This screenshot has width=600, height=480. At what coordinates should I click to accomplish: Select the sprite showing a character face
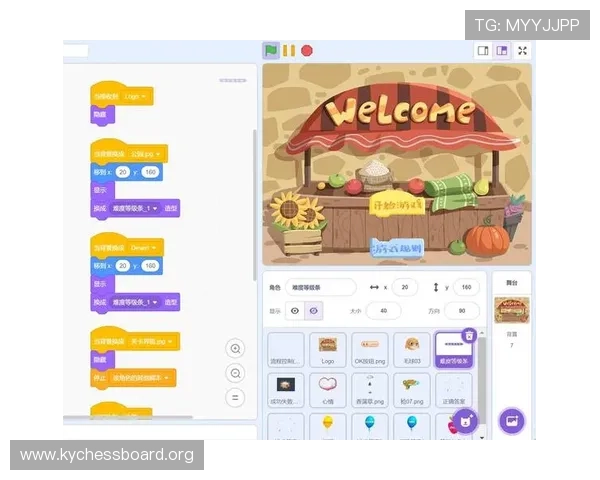click(412, 349)
